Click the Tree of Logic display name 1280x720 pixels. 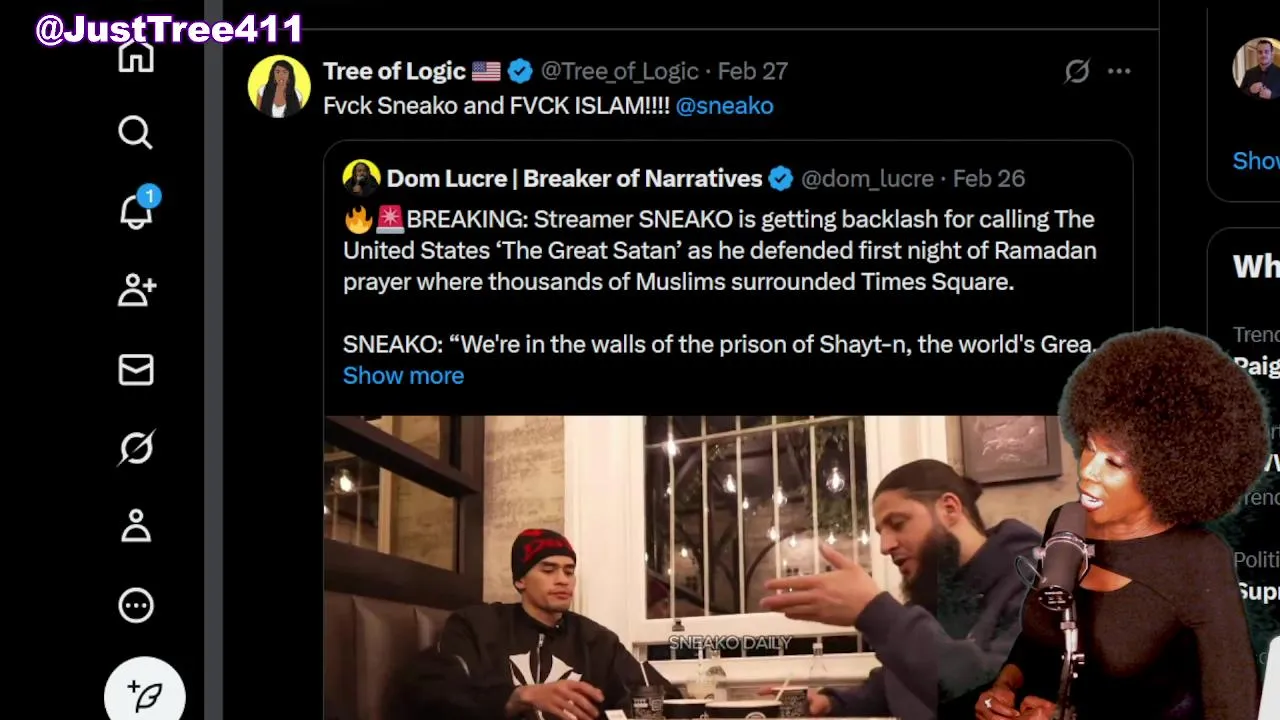(x=394, y=71)
